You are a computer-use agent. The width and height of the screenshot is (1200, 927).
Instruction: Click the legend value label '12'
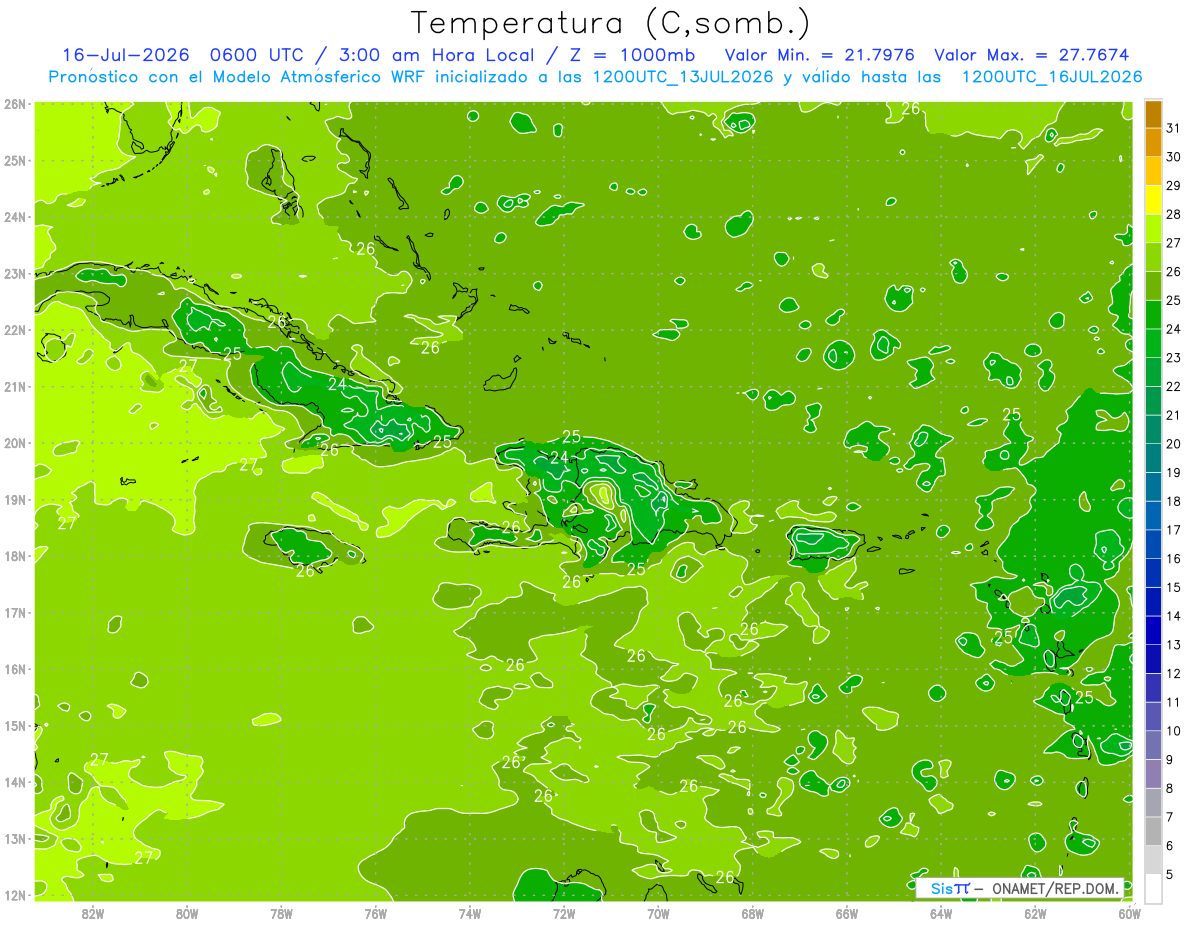click(1173, 673)
